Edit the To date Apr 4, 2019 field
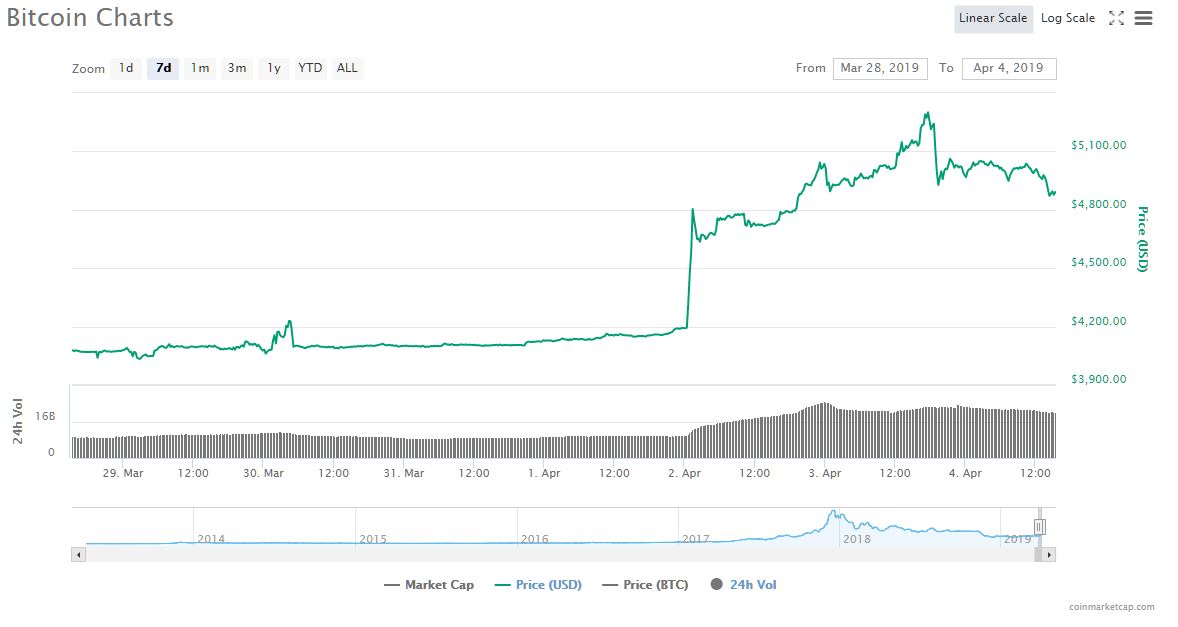This screenshot has width=1178, height=627. pyautogui.click(x=1008, y=68)
